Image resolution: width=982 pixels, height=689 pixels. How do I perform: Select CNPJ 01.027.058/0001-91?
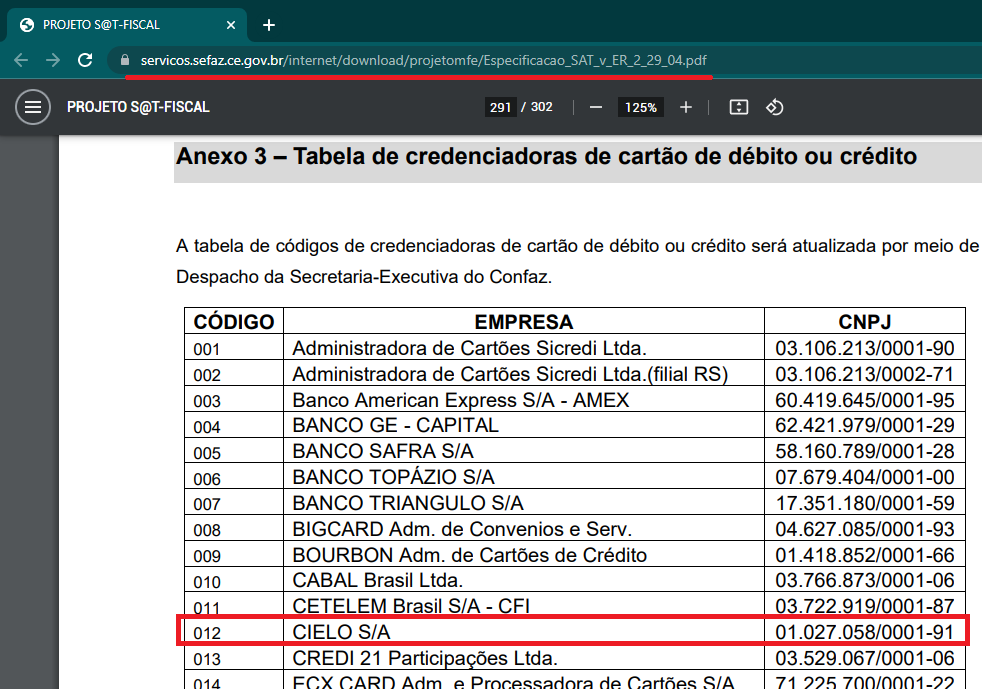pos(864,632)
